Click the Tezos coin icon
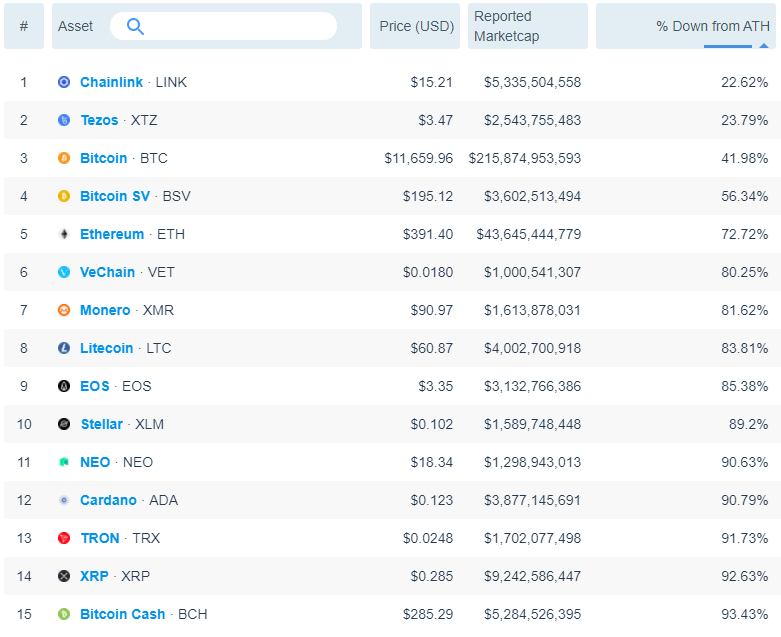 pos(64,120)
